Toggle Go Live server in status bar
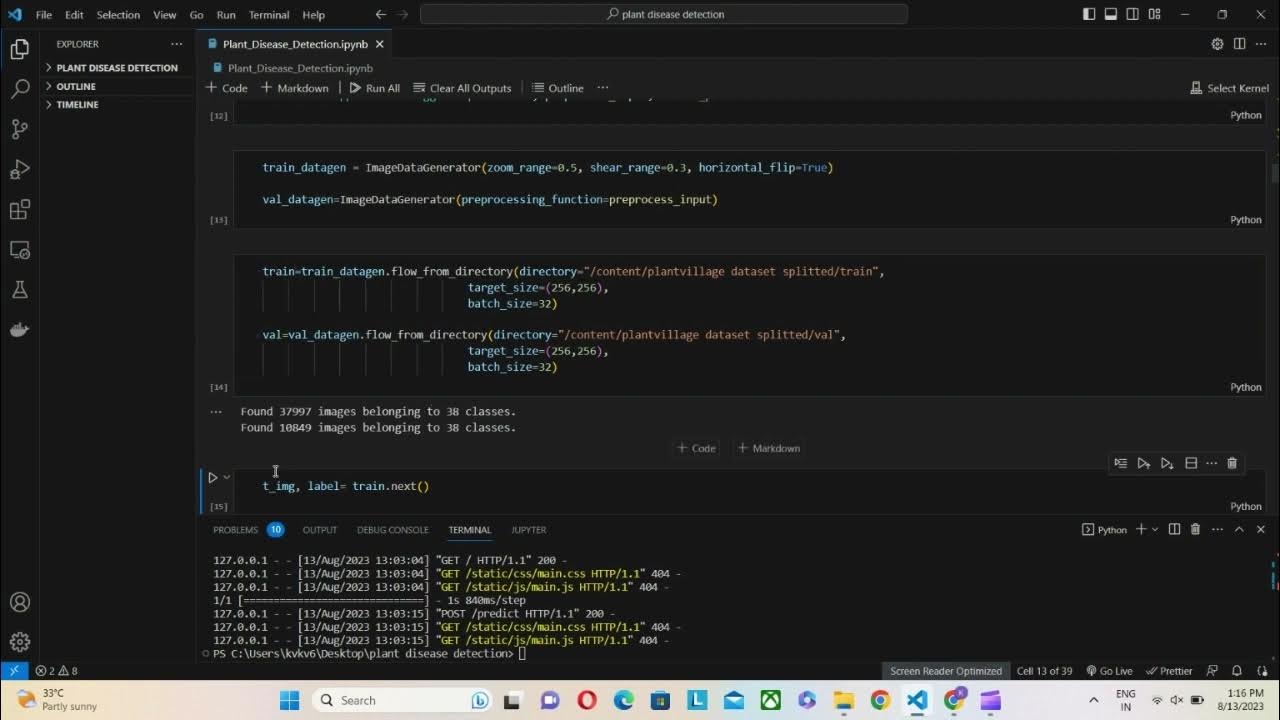Screen dimensions: 1280x720 click(1110, 671)
